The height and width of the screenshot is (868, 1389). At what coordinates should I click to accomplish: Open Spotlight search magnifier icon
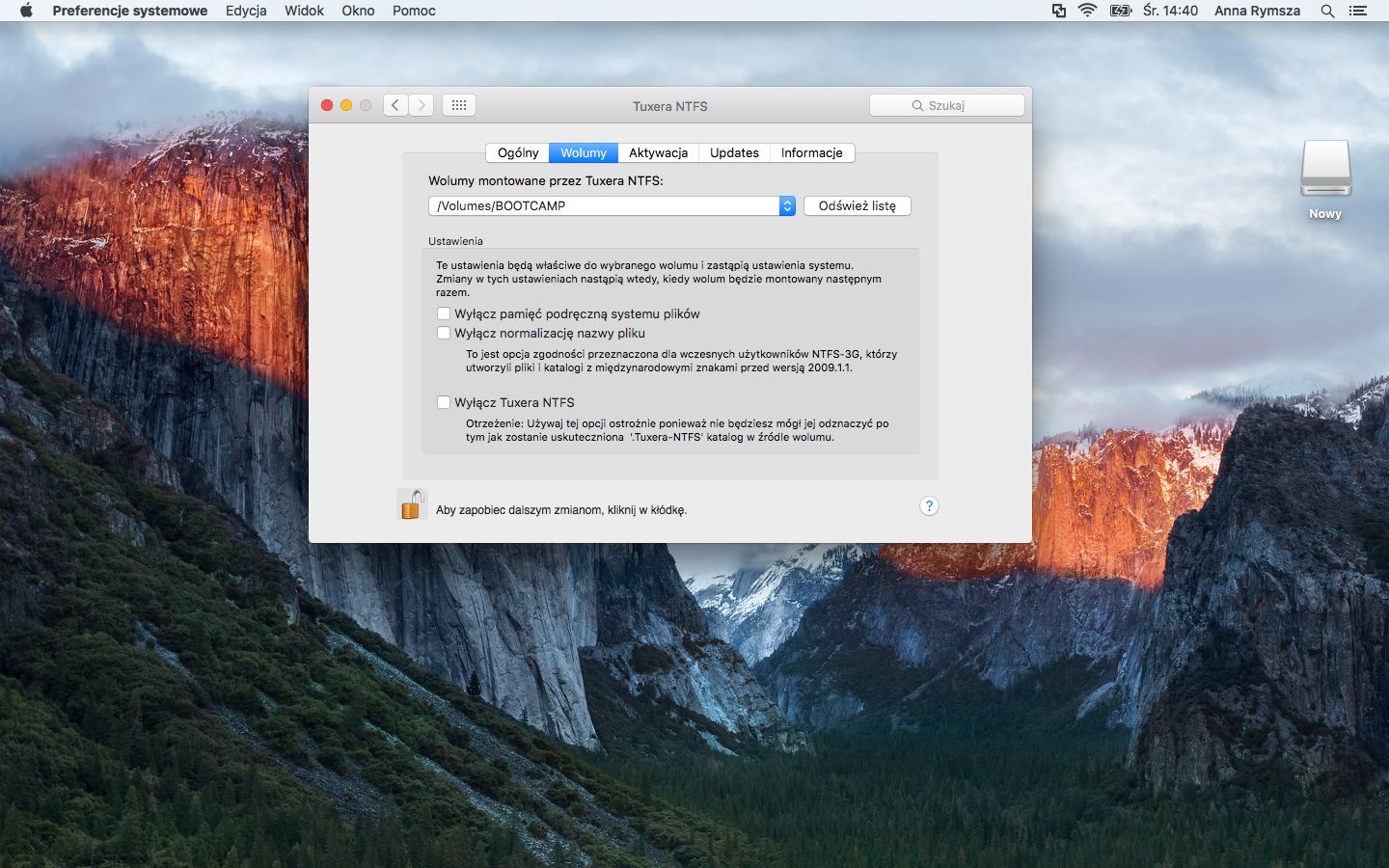(1327, 11)
